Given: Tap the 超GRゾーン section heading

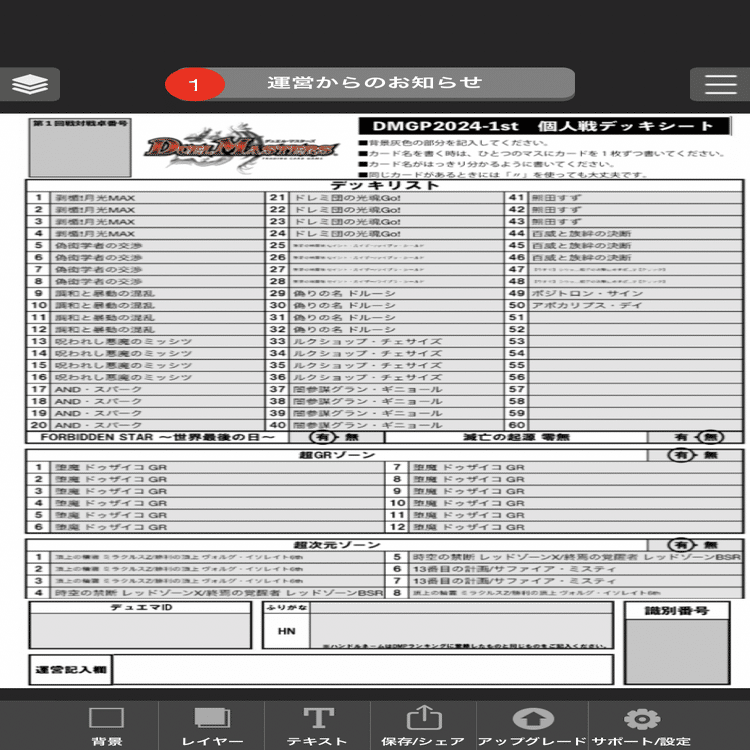Looking at the screenshot, I should click(x=337, y=455).
